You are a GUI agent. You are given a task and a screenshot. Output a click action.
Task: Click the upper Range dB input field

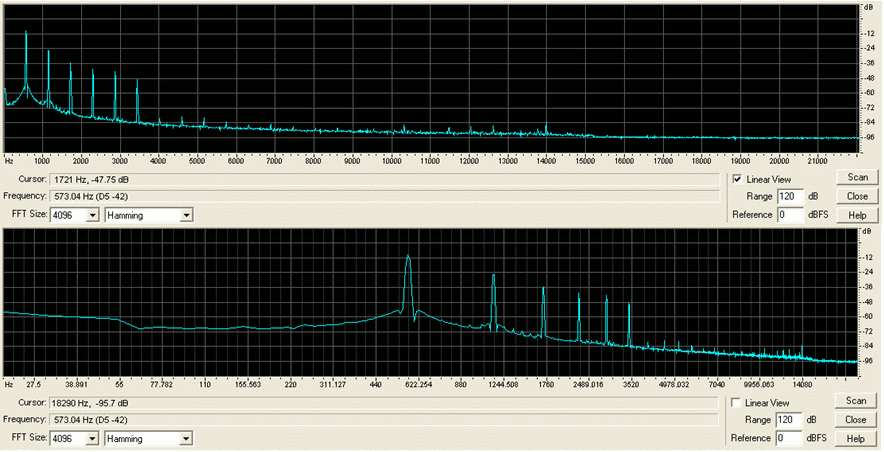[790, 196]
